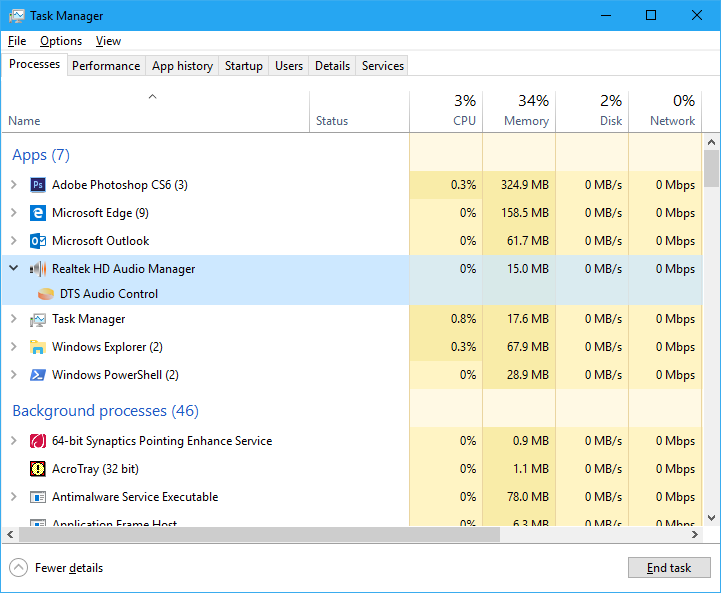Collapse the Realtek HD Audio Manager group
This screenshot has width=721, height=593.
(14, 268)
